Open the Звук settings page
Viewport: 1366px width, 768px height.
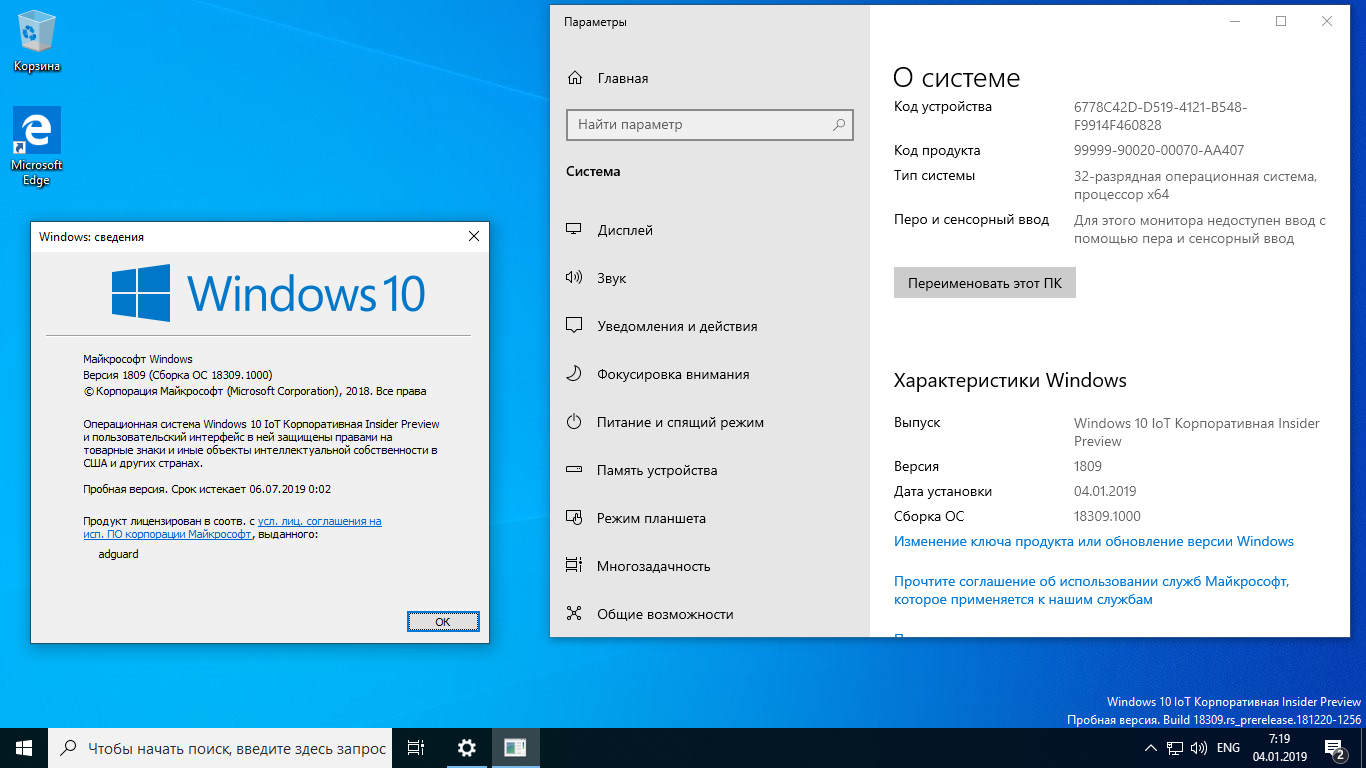pyautogui.click(x=710, y=278)
